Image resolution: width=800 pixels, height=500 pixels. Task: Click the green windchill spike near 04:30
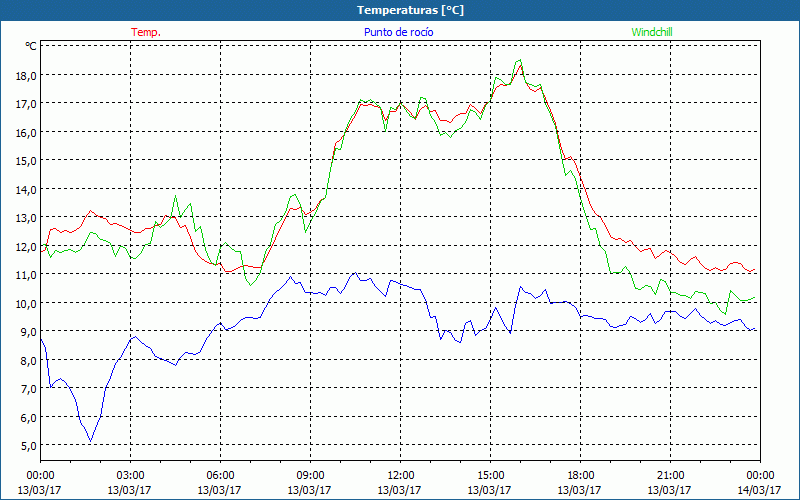click(x=176, y=196)
